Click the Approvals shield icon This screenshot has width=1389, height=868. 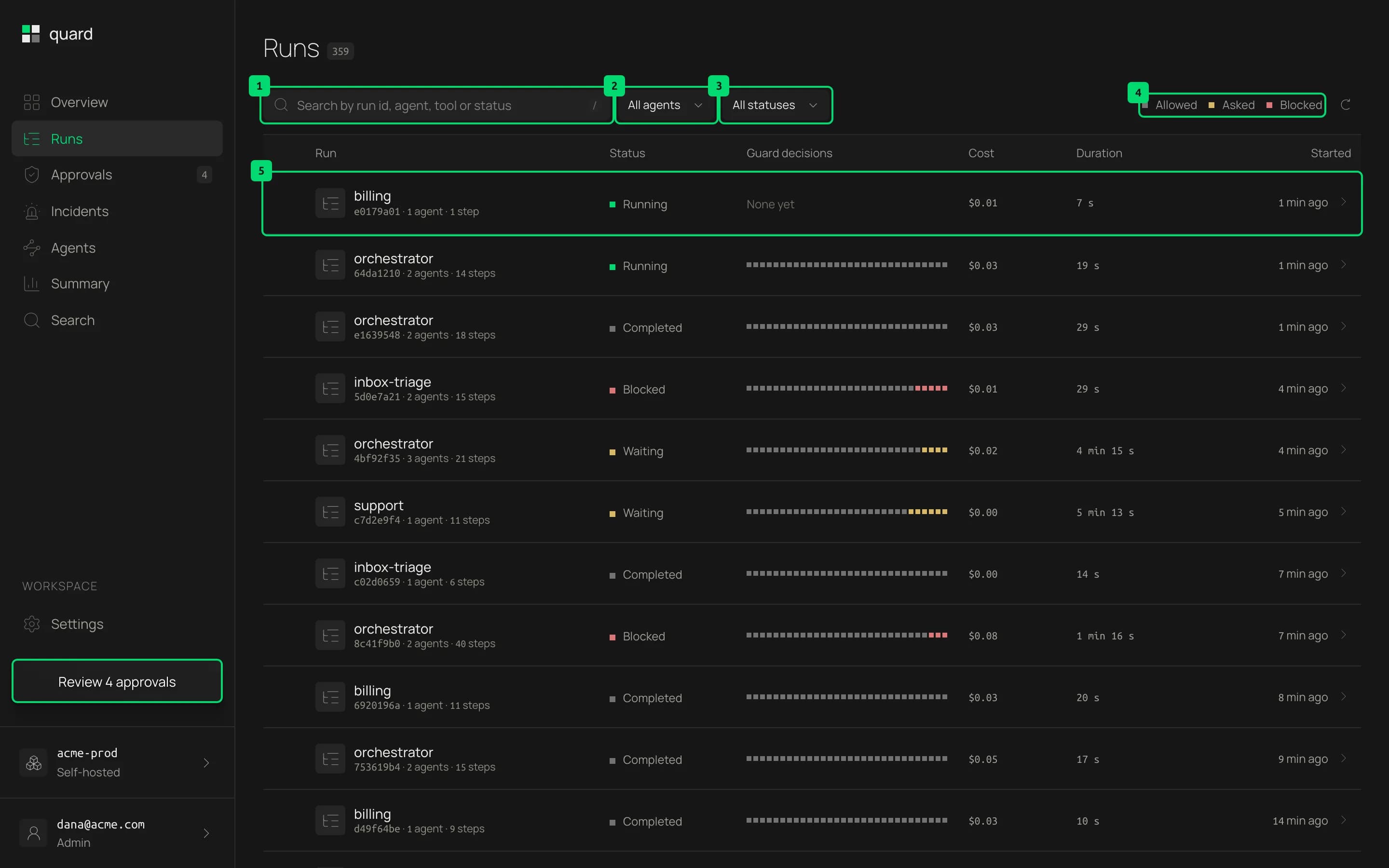point(31,175)
